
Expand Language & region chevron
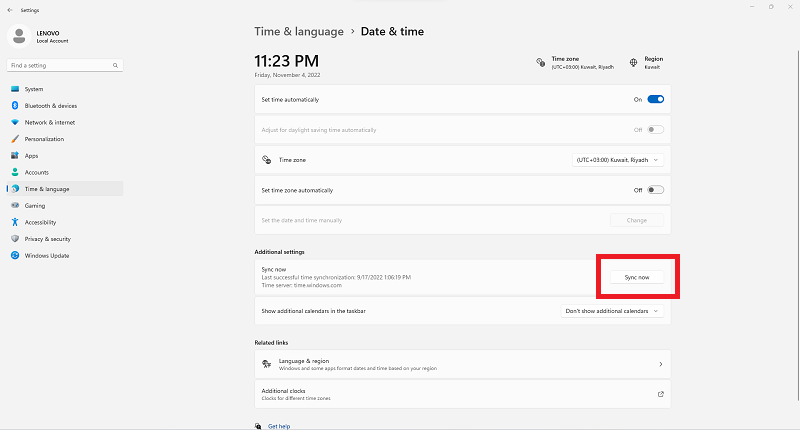(660, 364)
